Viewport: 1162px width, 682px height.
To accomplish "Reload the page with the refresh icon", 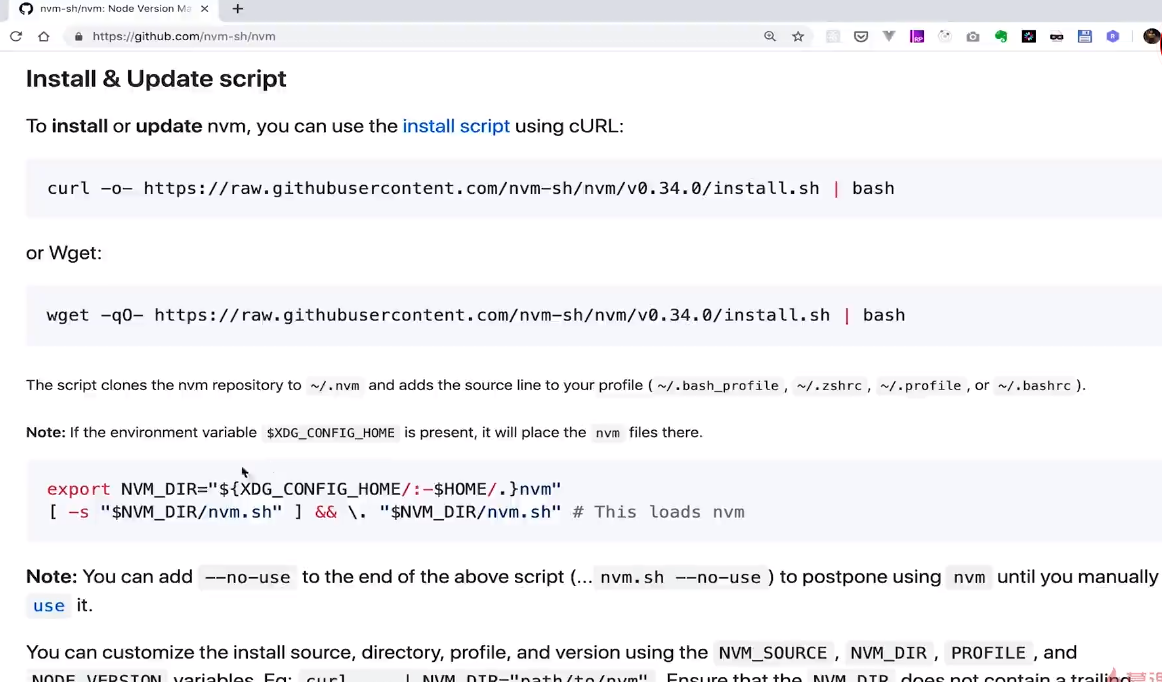I will click(x=16, y=36).
